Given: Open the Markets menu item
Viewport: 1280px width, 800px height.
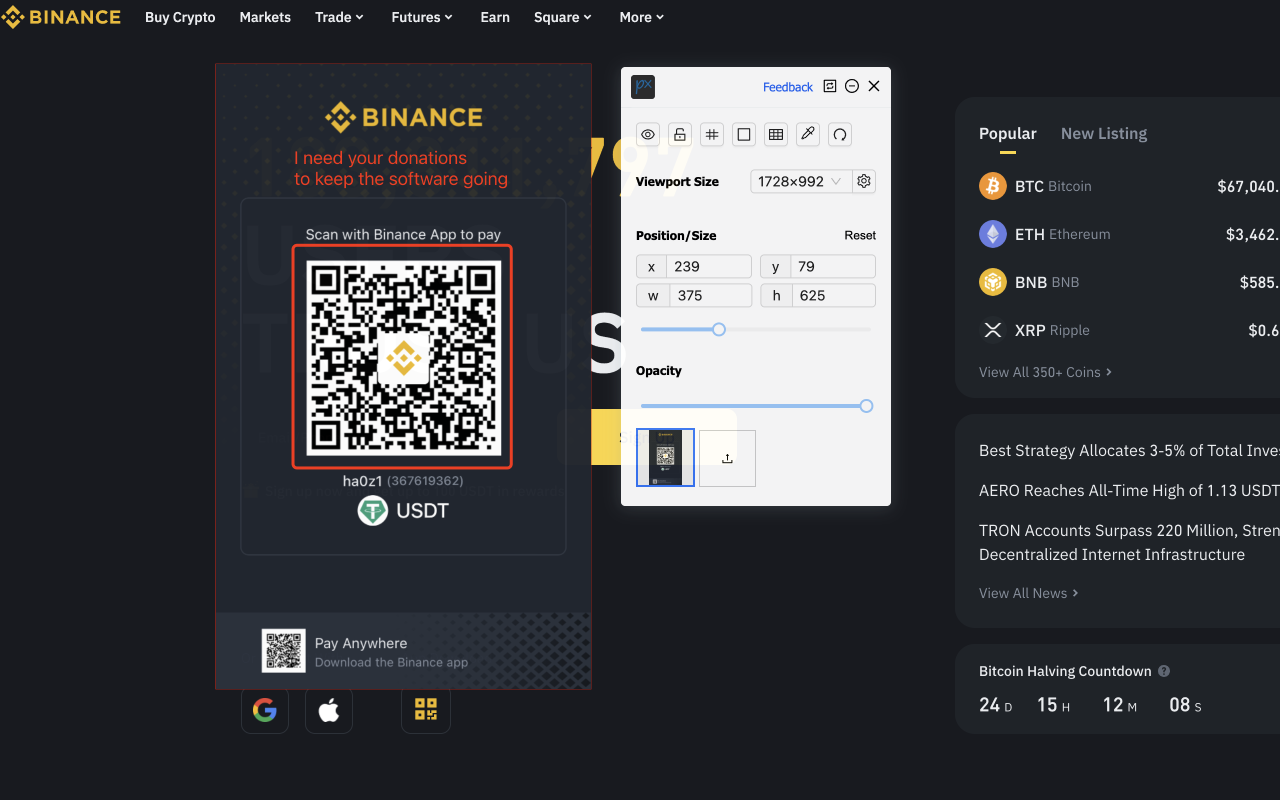Looking at the screenshot, I should pyautogui.click(x=264, y=17).
